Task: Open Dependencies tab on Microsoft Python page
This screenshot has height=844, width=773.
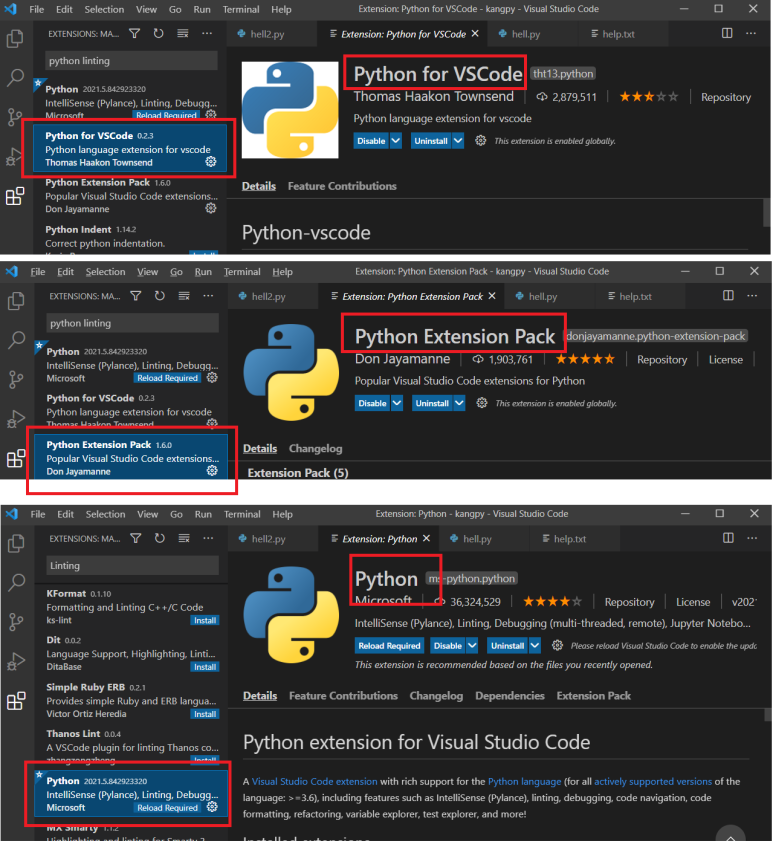Action: [x=510, y=695]
